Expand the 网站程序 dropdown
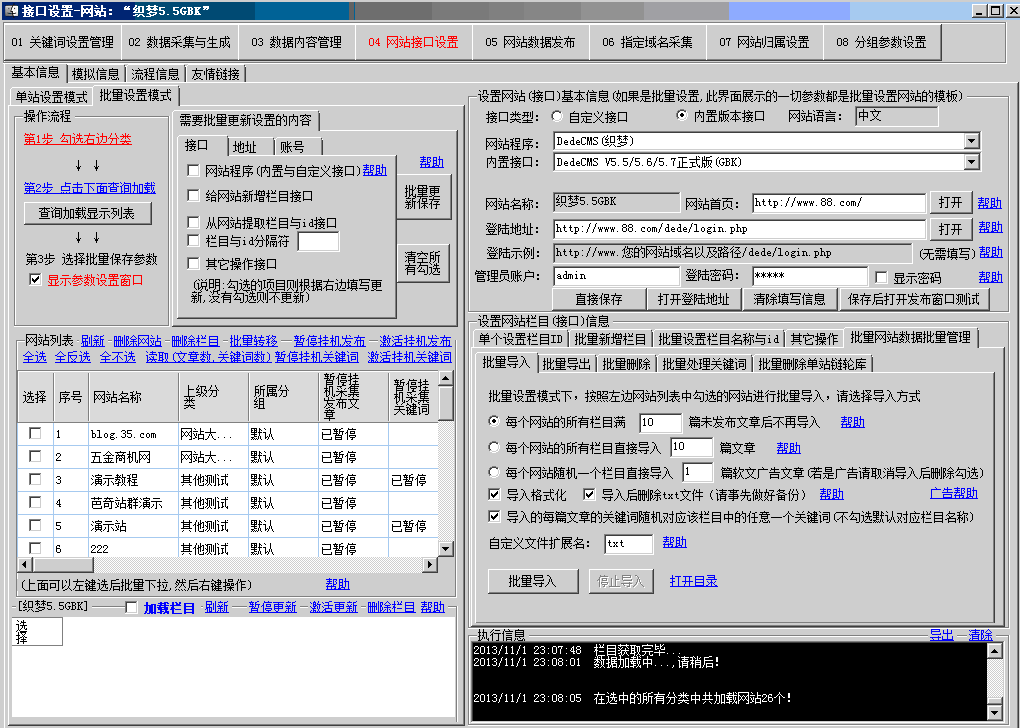 point(971,141)
